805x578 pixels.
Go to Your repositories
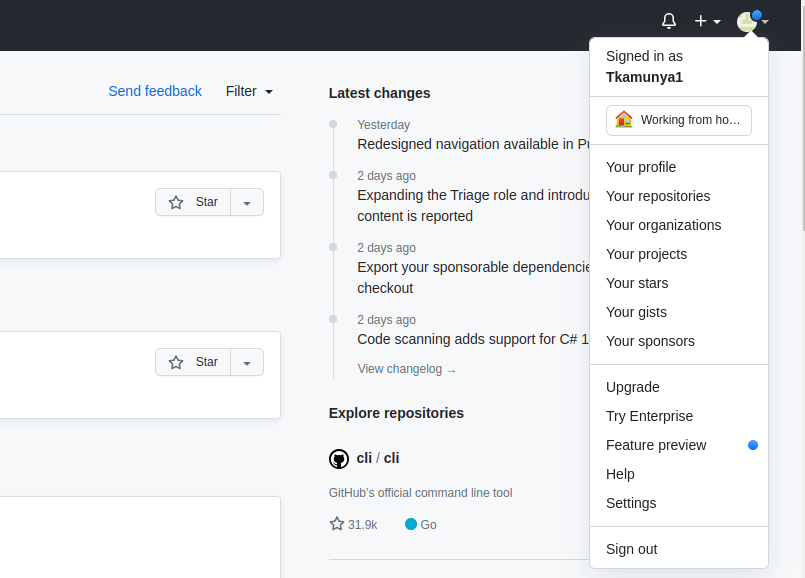point(679,196)
